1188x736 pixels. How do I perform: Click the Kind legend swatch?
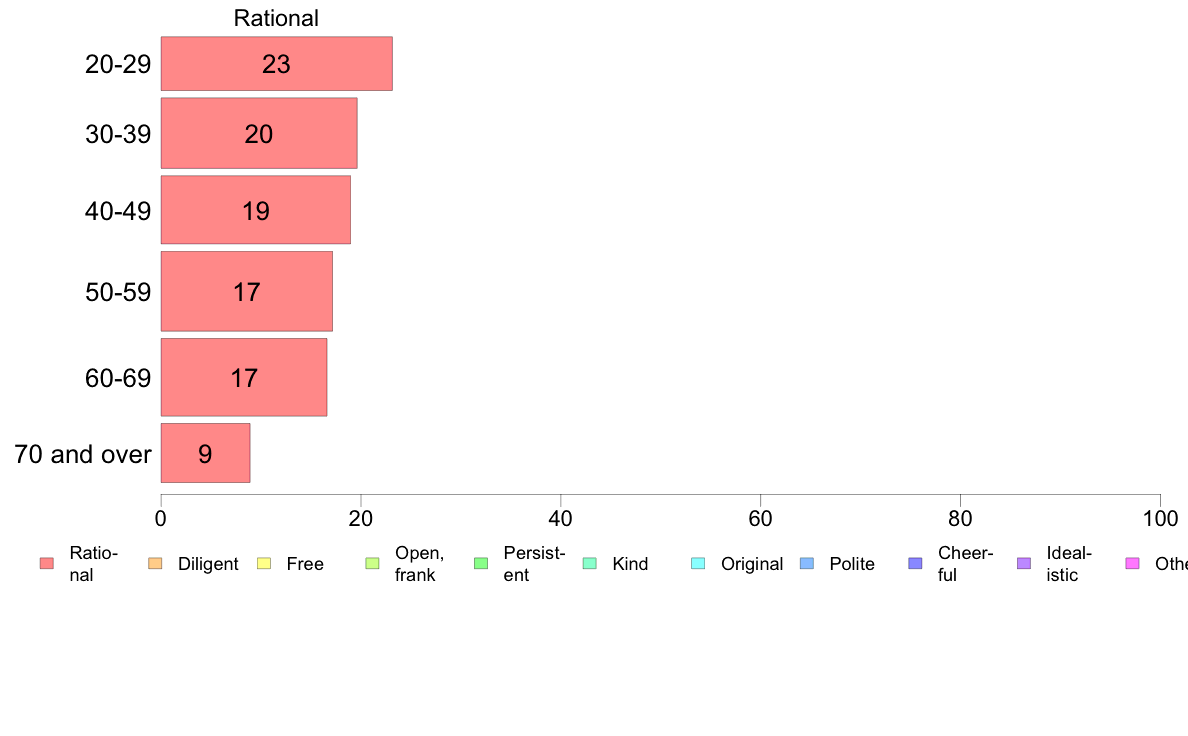589,563
